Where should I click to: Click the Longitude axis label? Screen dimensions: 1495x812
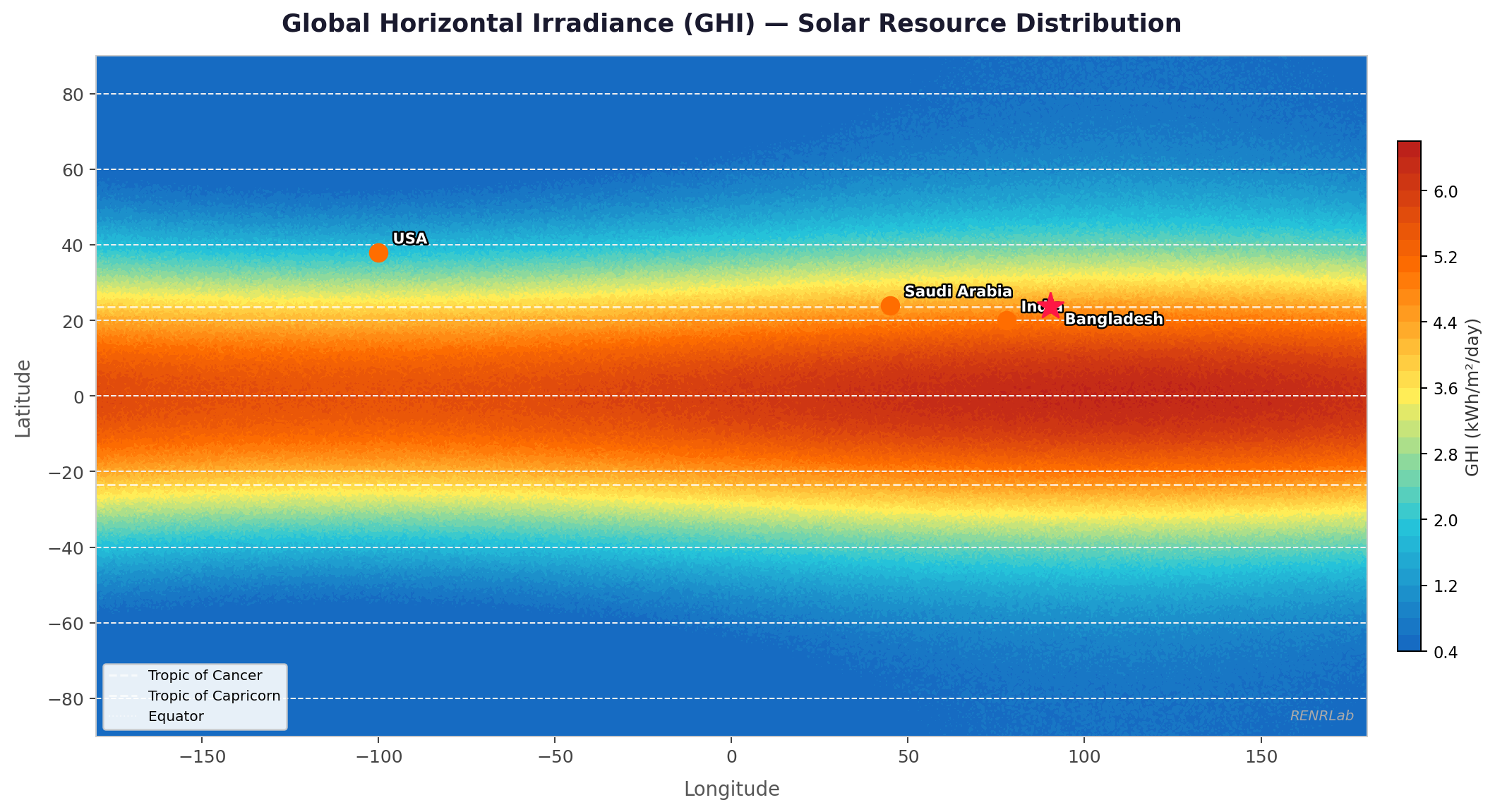click(x=731, y=789)
